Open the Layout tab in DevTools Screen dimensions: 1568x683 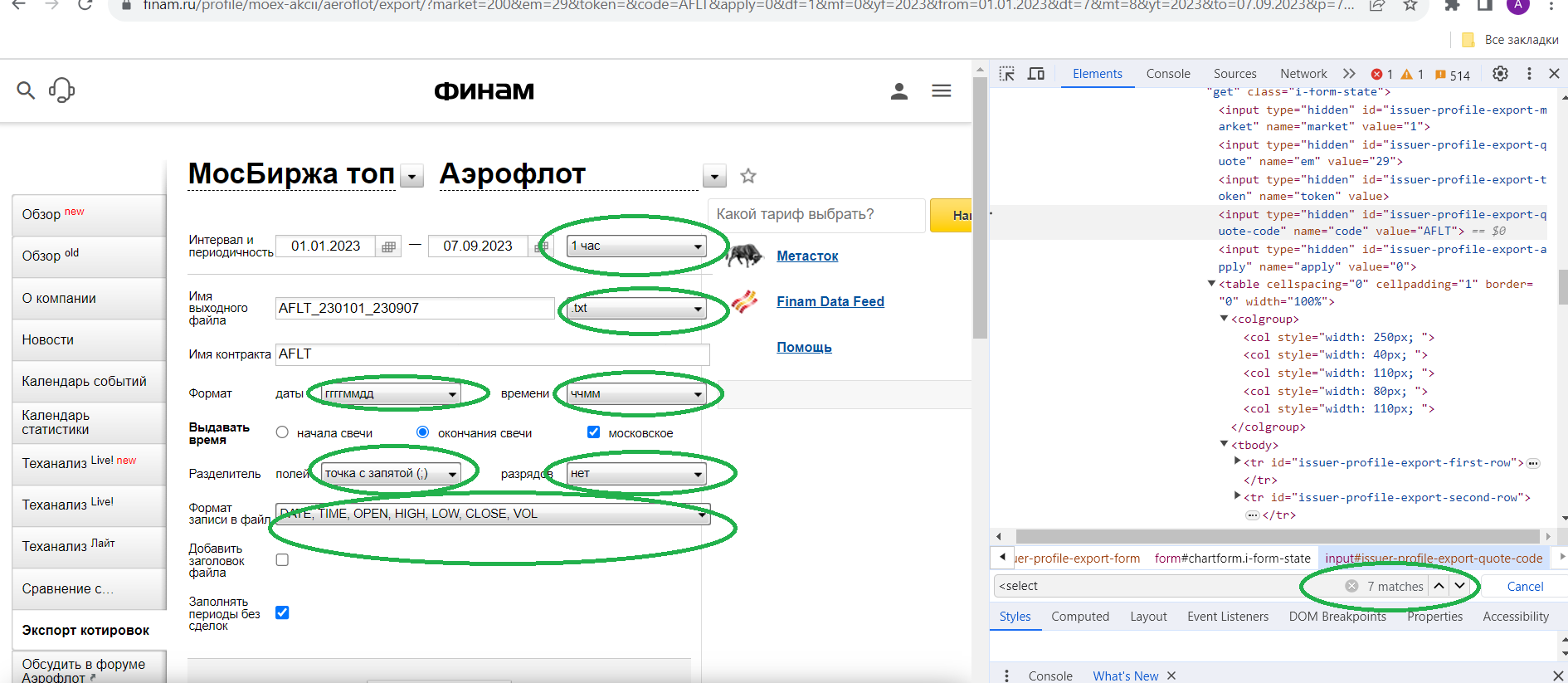pyautogui.click(x=1148, y=617)
